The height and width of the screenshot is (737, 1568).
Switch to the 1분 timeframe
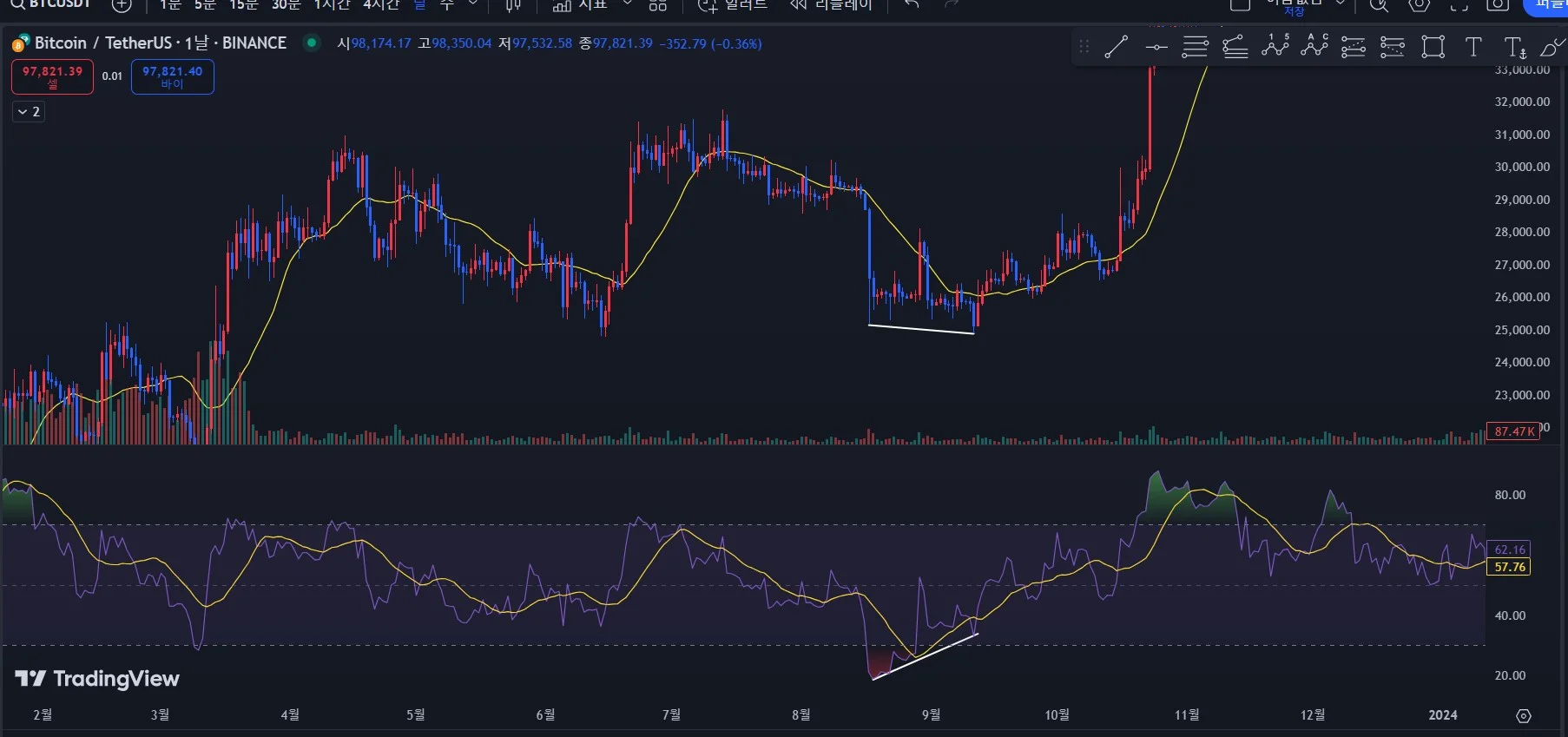coord(170,5)
